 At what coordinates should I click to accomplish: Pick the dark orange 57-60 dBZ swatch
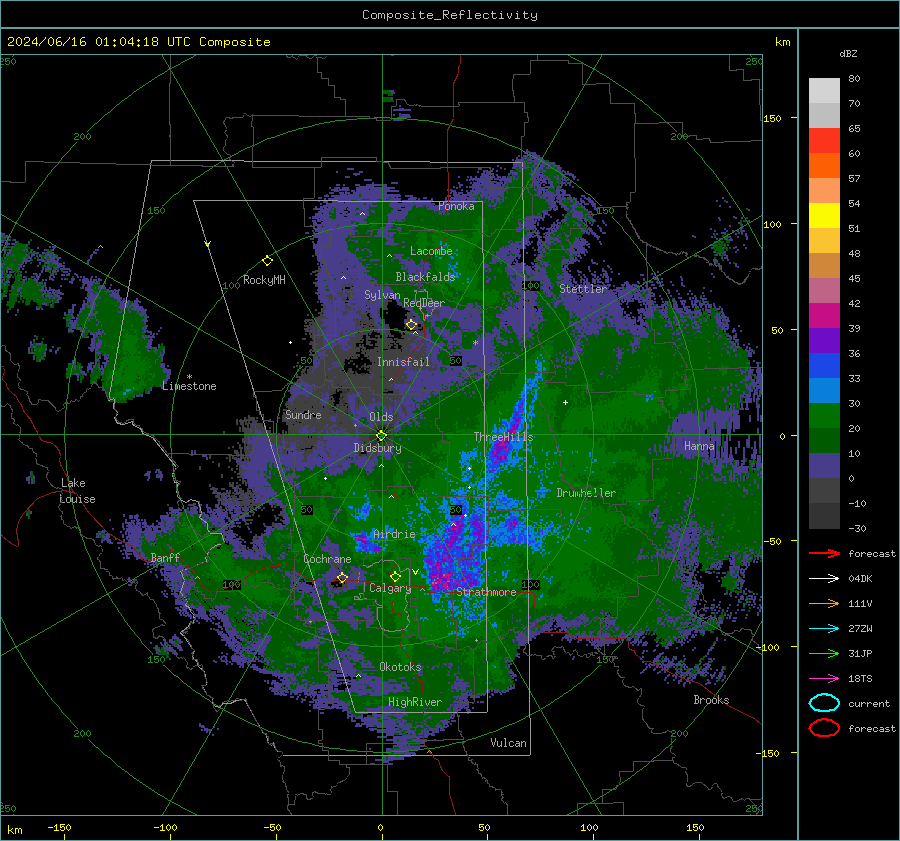point(824,166)
